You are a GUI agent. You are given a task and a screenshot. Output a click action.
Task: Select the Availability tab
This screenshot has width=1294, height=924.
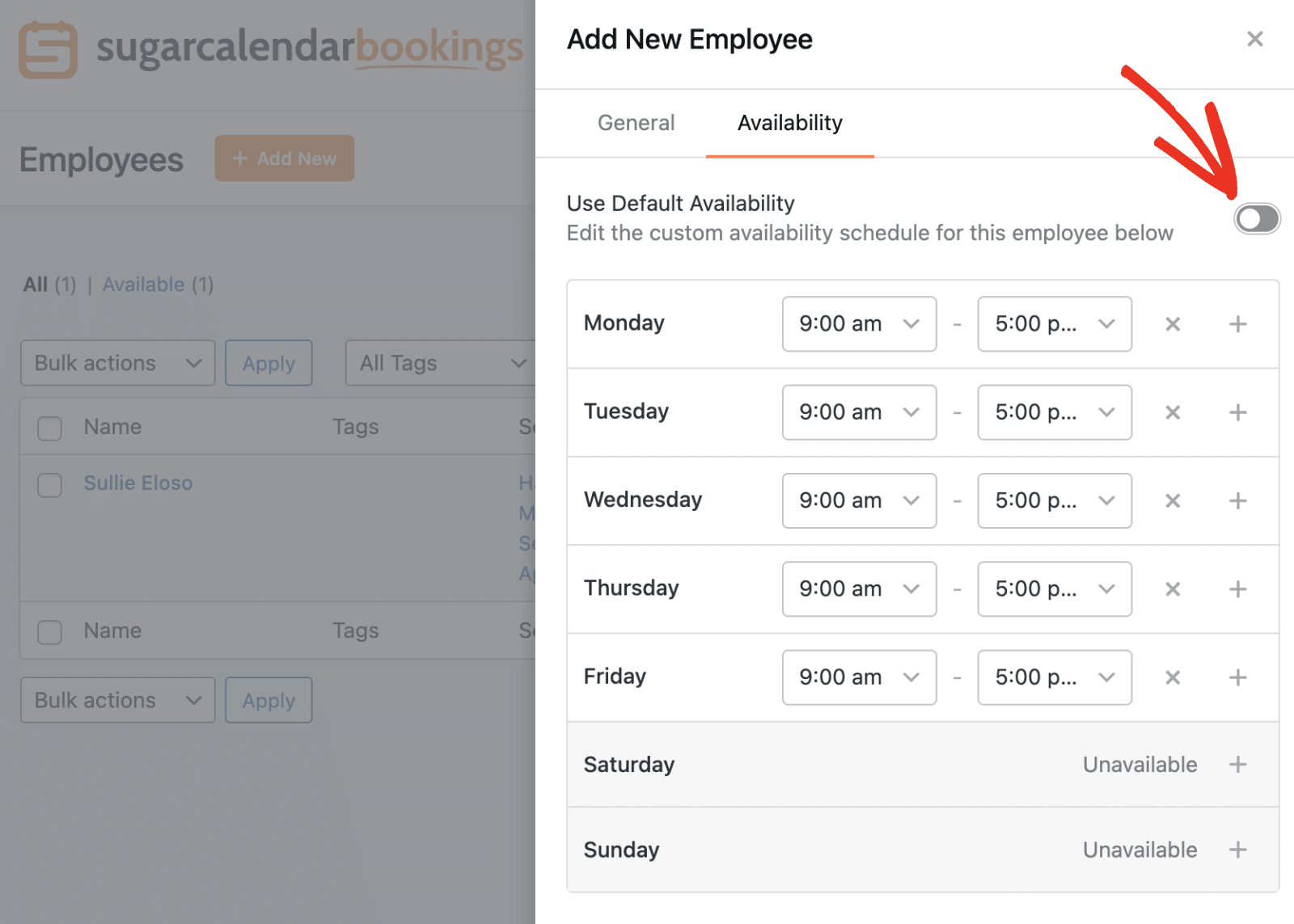789,123
